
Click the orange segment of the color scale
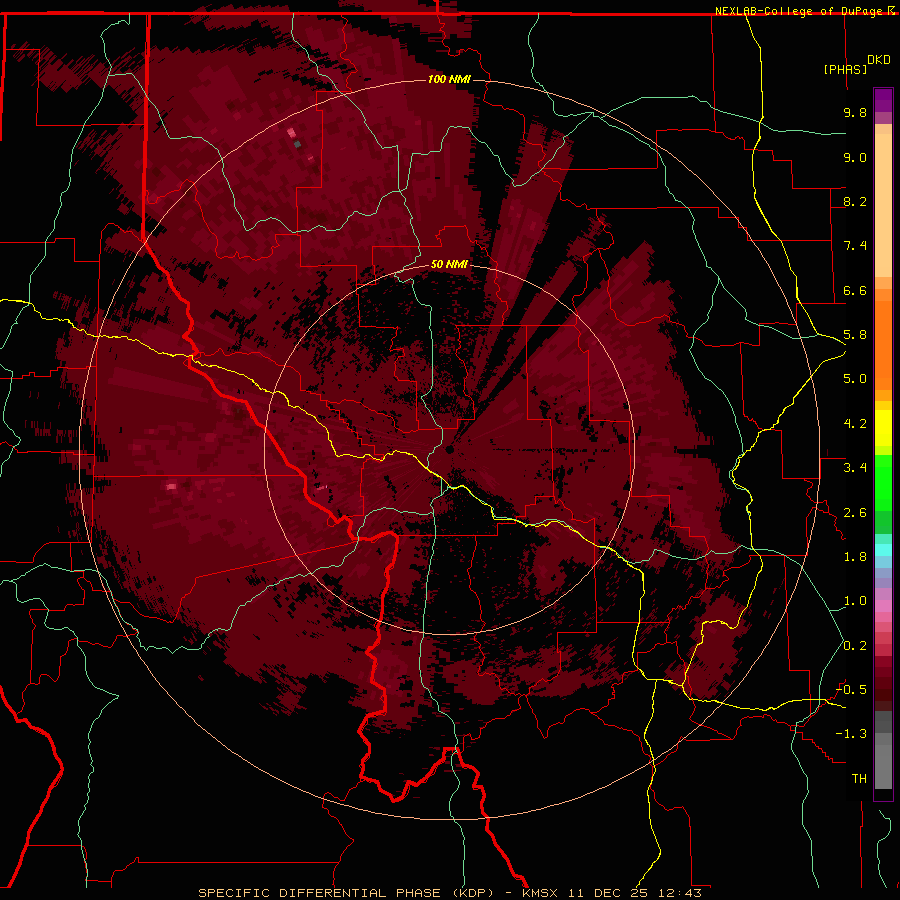click(883, 344)
